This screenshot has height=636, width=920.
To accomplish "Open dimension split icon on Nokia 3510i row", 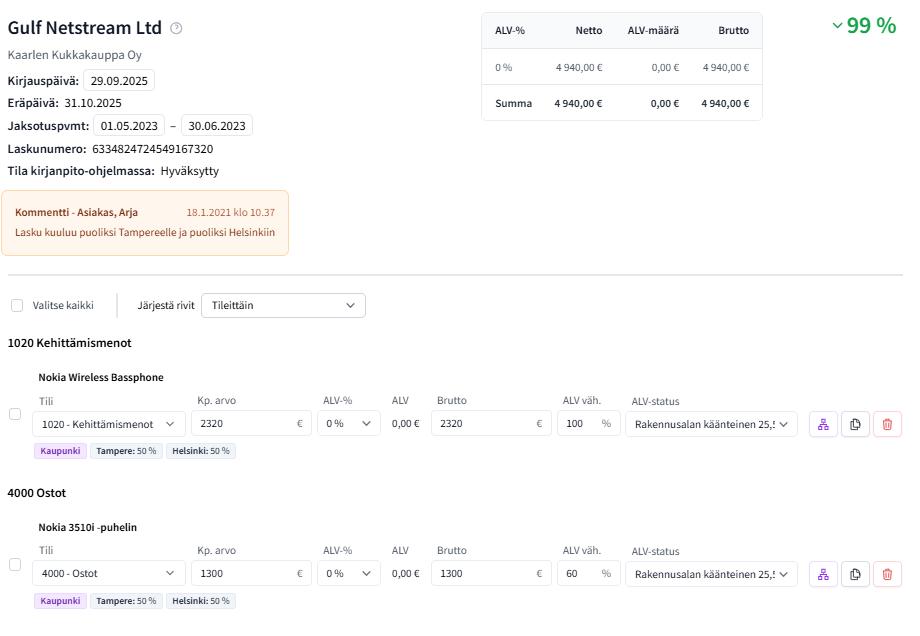I will pos(823,574).
